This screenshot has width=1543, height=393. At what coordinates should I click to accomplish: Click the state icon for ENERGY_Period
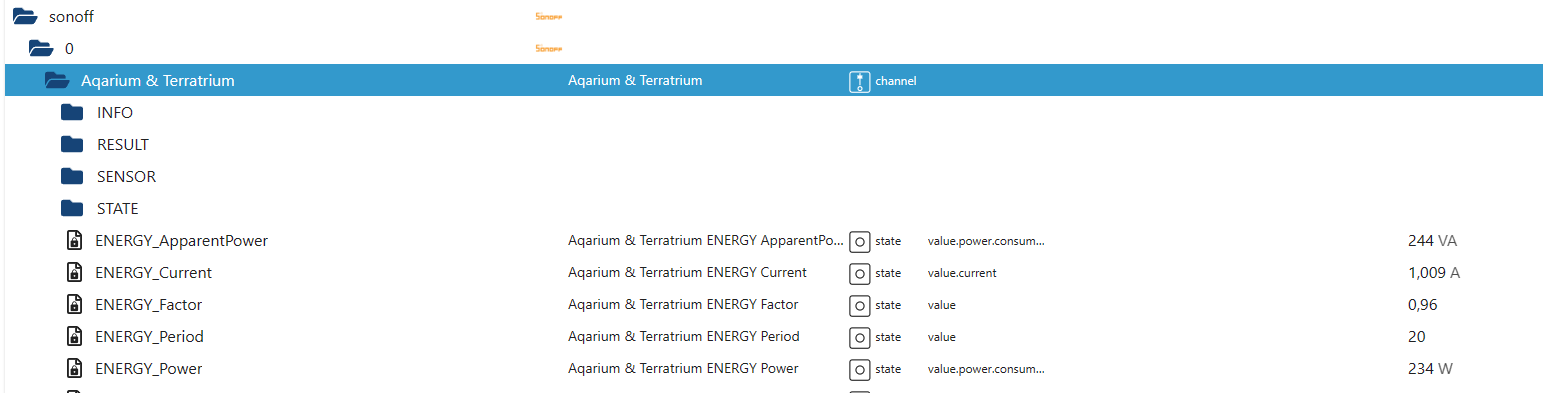pyautogui.click(x=859, y=337)
